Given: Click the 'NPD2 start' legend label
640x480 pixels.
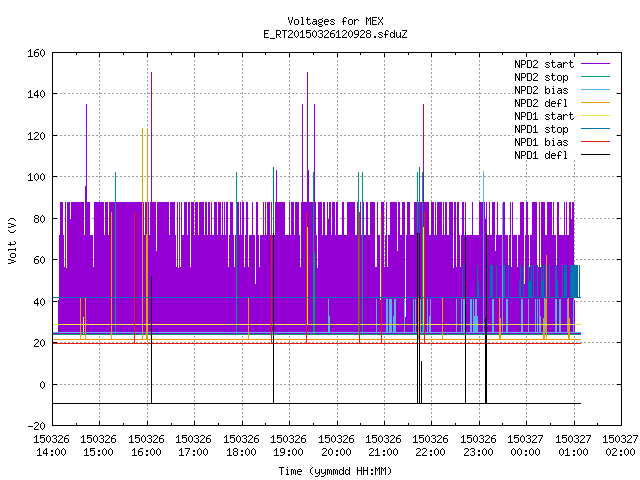Looking at the screenshot, I should click(544, 64).
